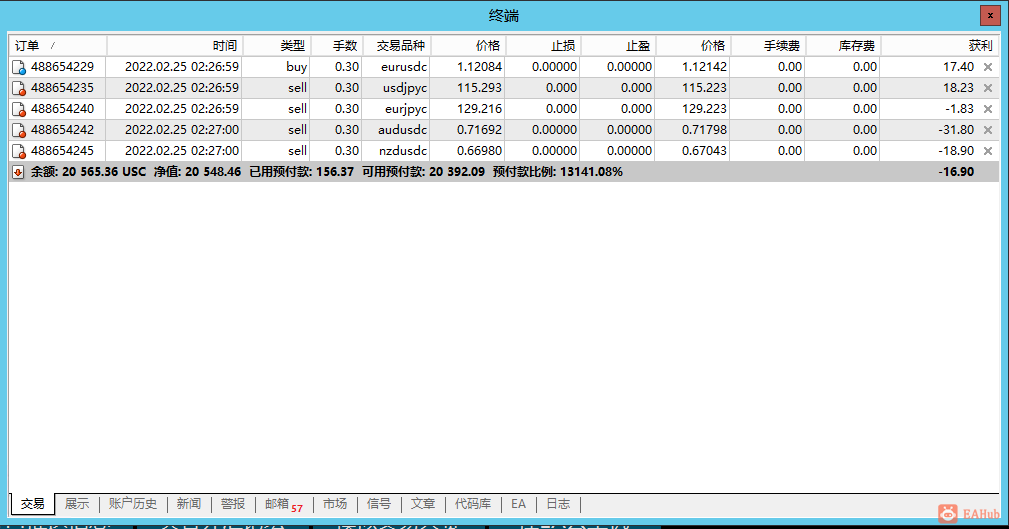Sort by the 止损 column header
The width and height of the screenshot is (1009, 529).
(543, 46)
